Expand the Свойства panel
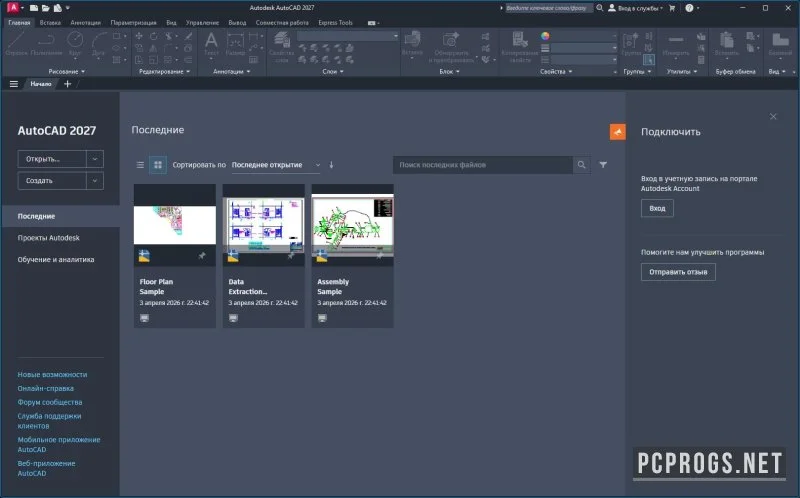The height and width of the screenshot is (498, 800). pos(556,71)
